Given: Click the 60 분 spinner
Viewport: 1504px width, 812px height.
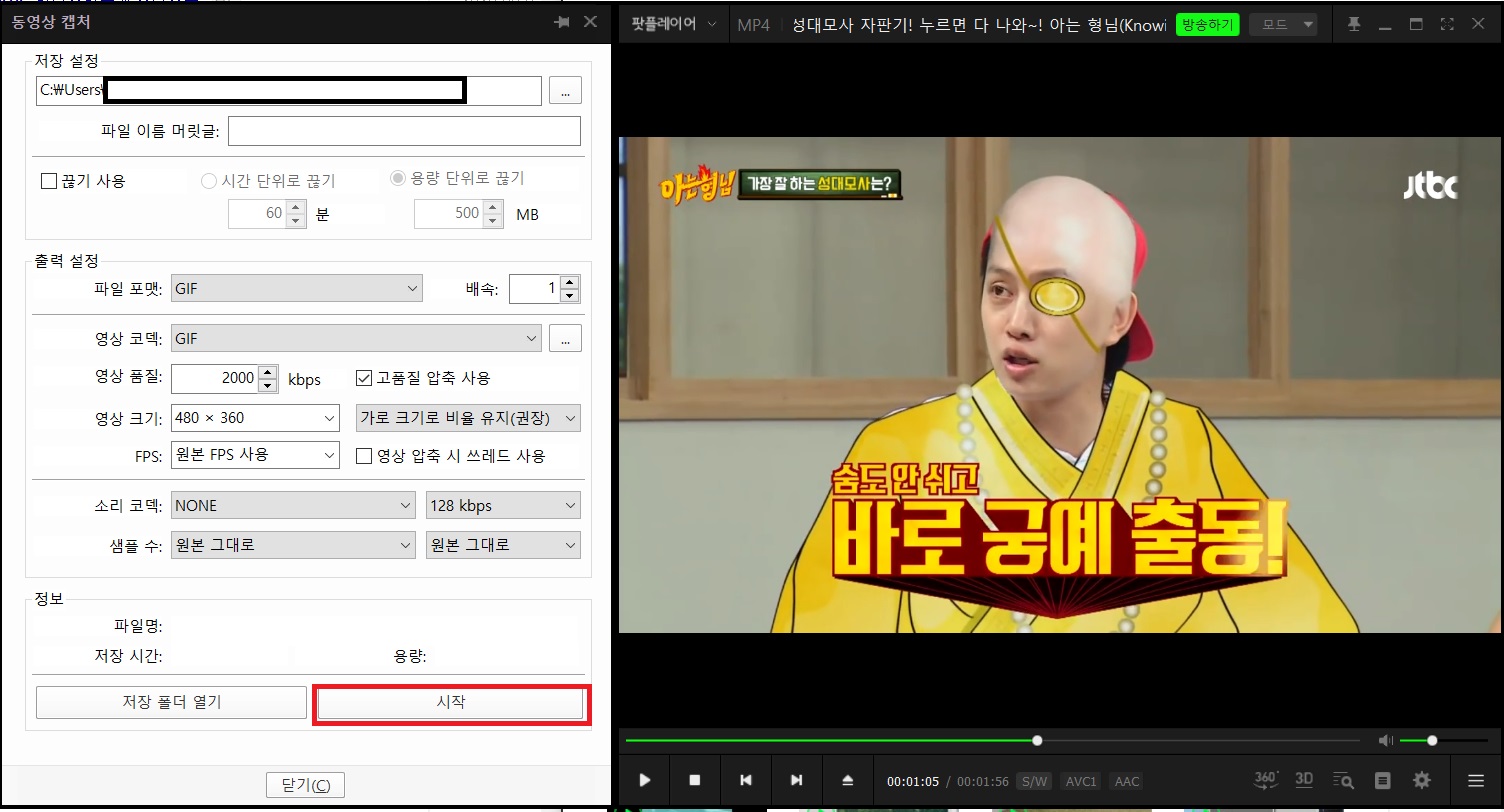Looking at the screenshot, I should [267, 213].
